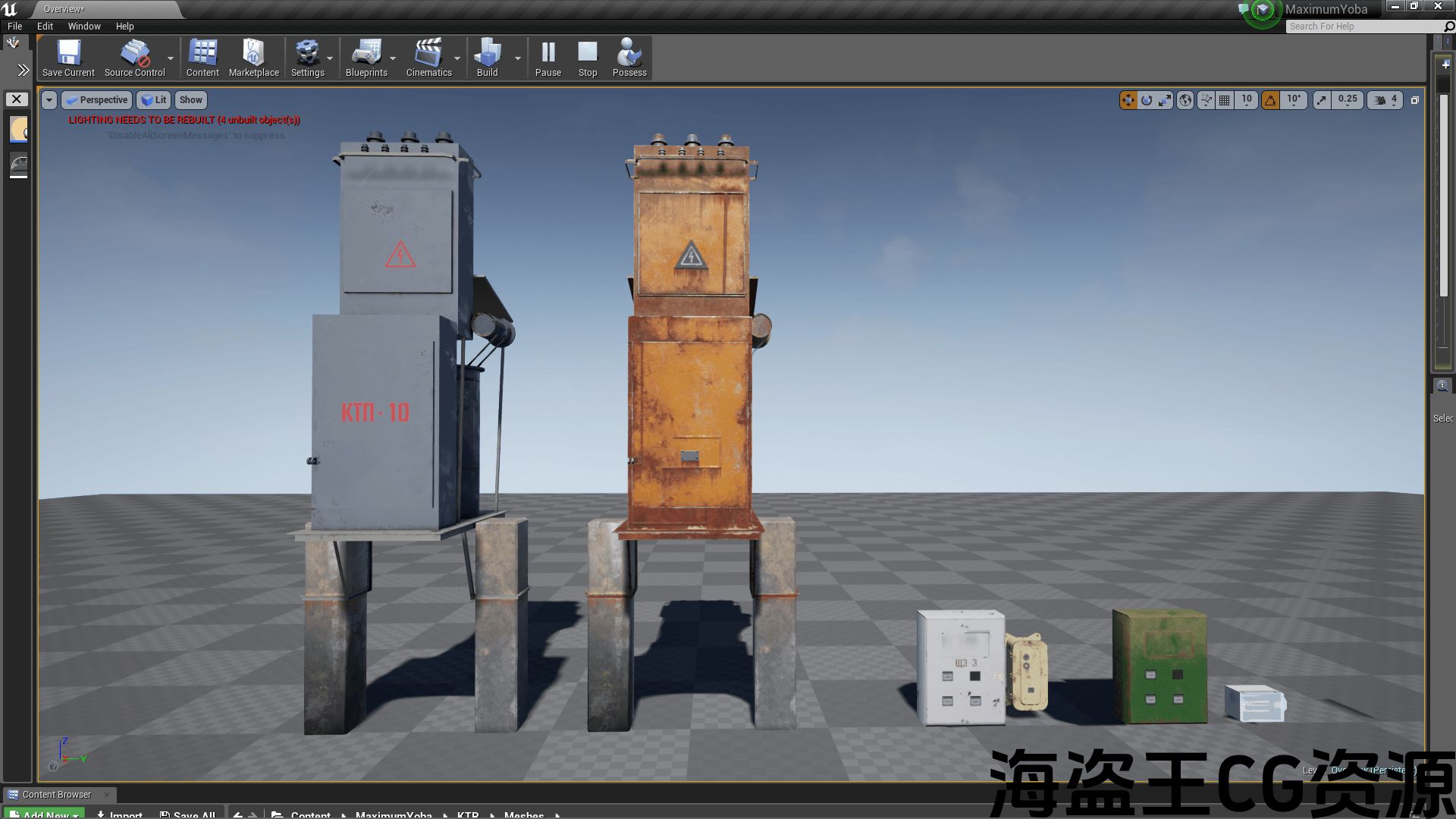Expand the Perspective view mode dropdown
The width and height of the screenshot is (1456, 819).
(97, 100)
